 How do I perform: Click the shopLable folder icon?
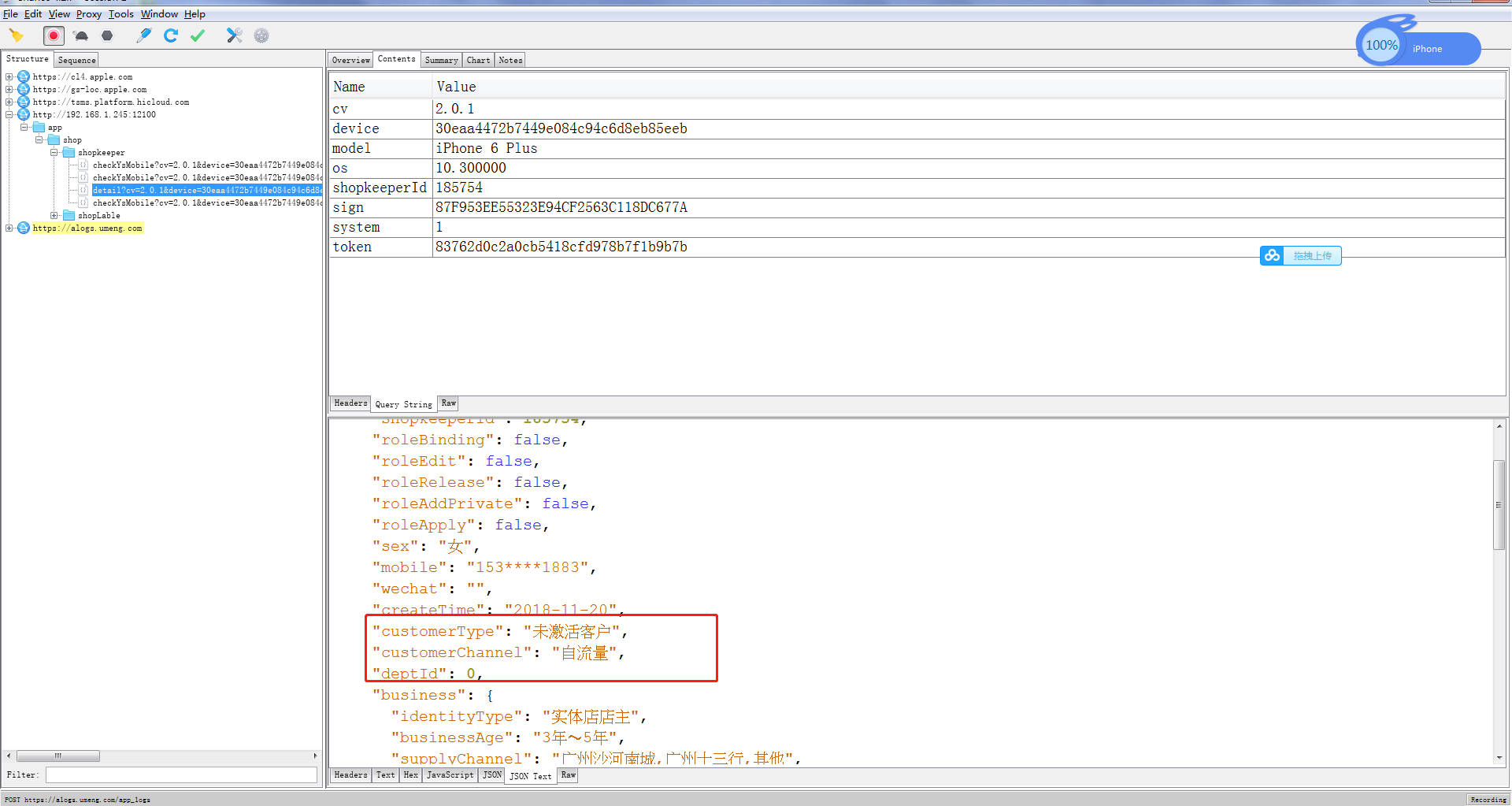(x=69, y=215)
